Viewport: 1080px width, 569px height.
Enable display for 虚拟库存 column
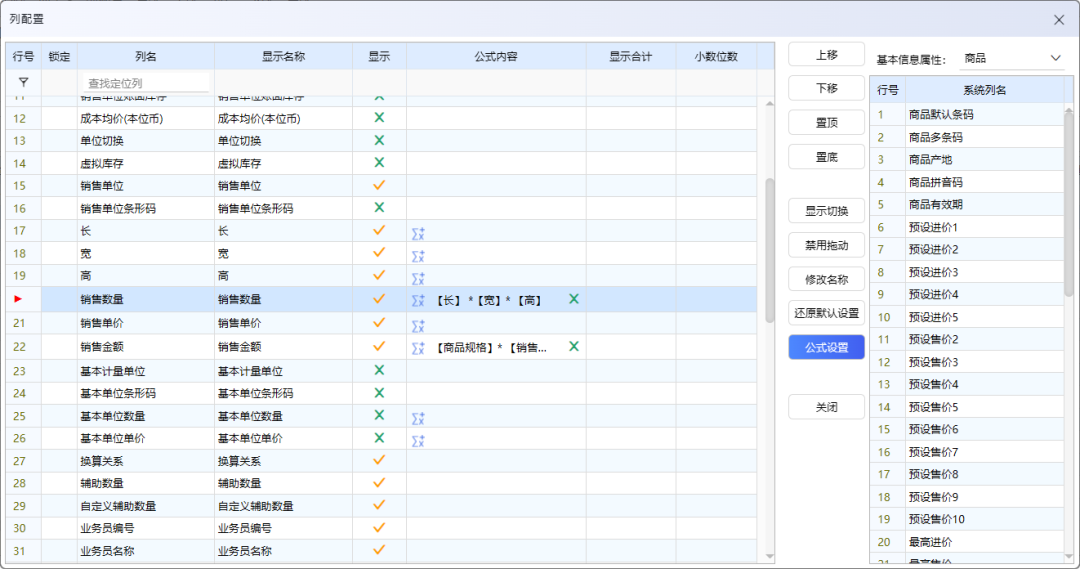pos(379,162)
